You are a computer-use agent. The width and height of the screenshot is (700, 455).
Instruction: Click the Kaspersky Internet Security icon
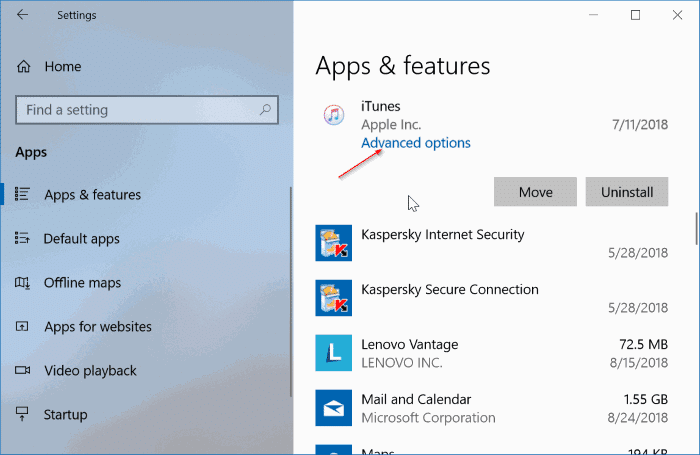pos(333,243)
